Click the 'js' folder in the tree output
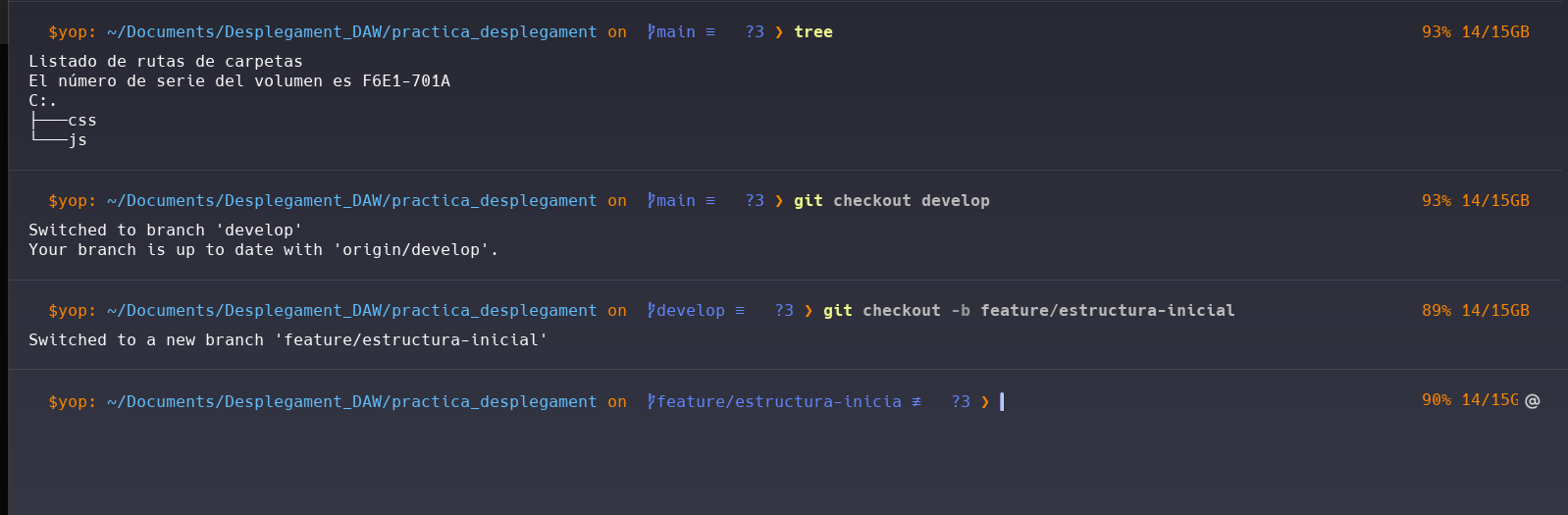 pos(78,140)
